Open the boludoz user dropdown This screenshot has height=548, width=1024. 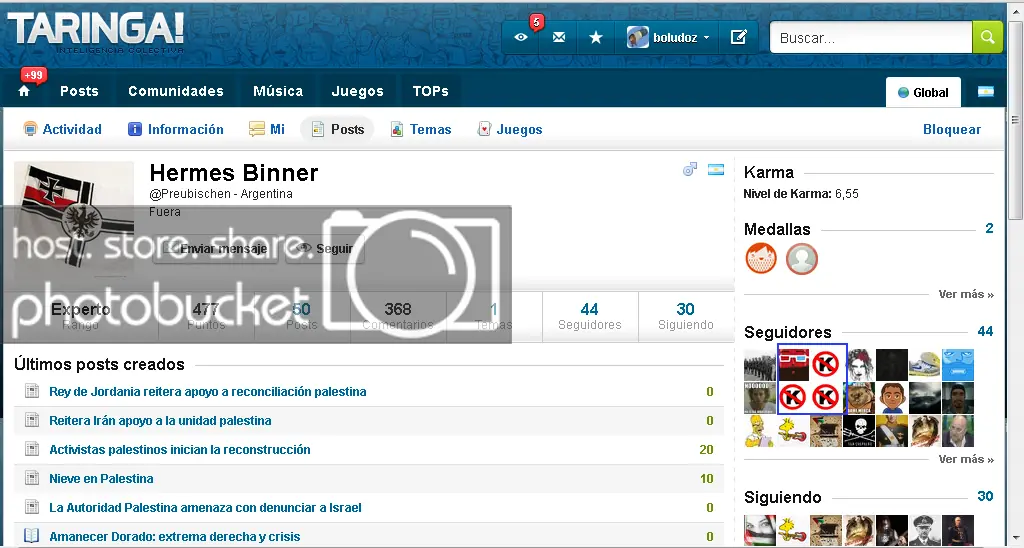(x=667, y=38)
